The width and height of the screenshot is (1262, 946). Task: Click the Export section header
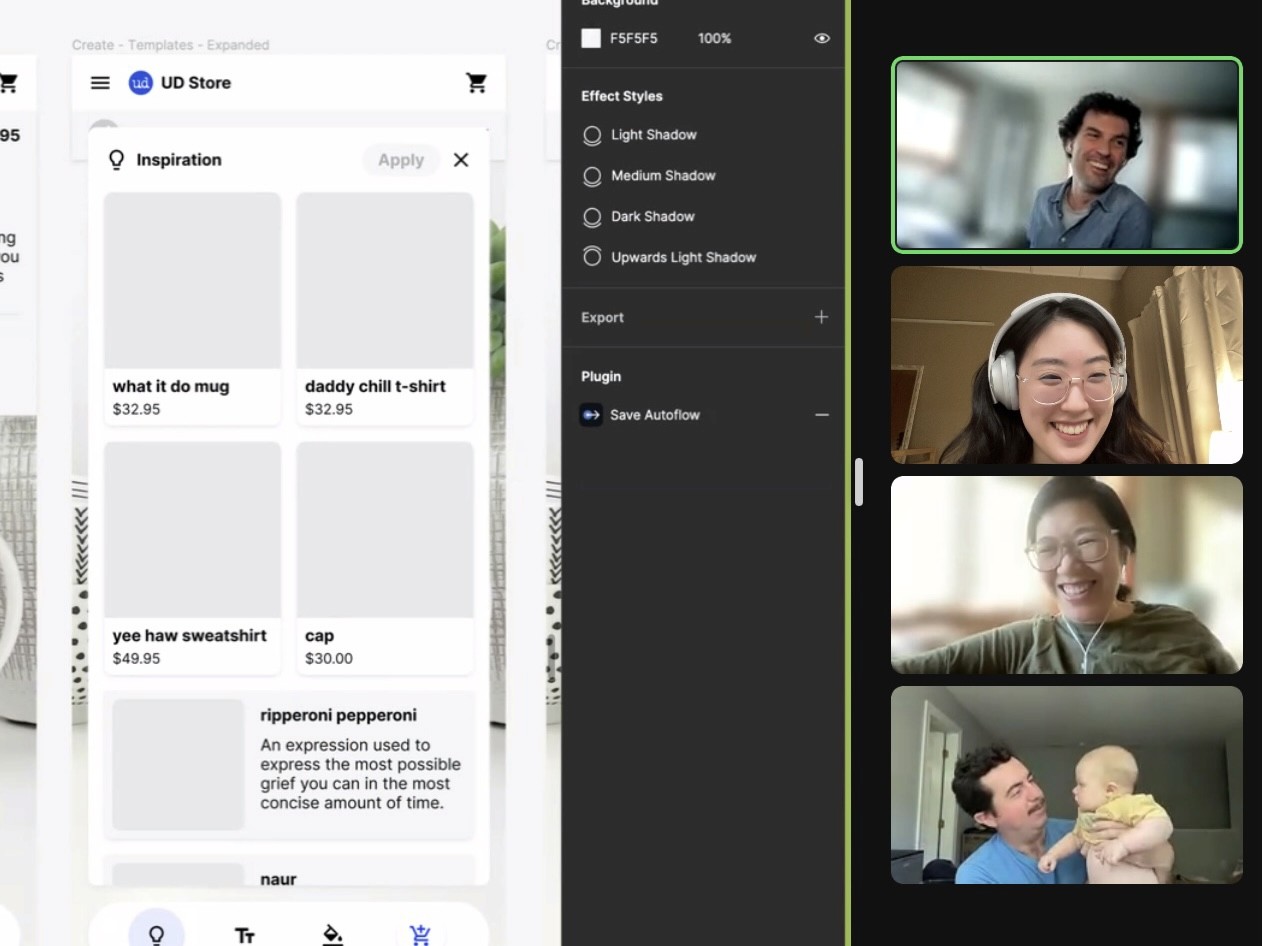pos(602,317)
